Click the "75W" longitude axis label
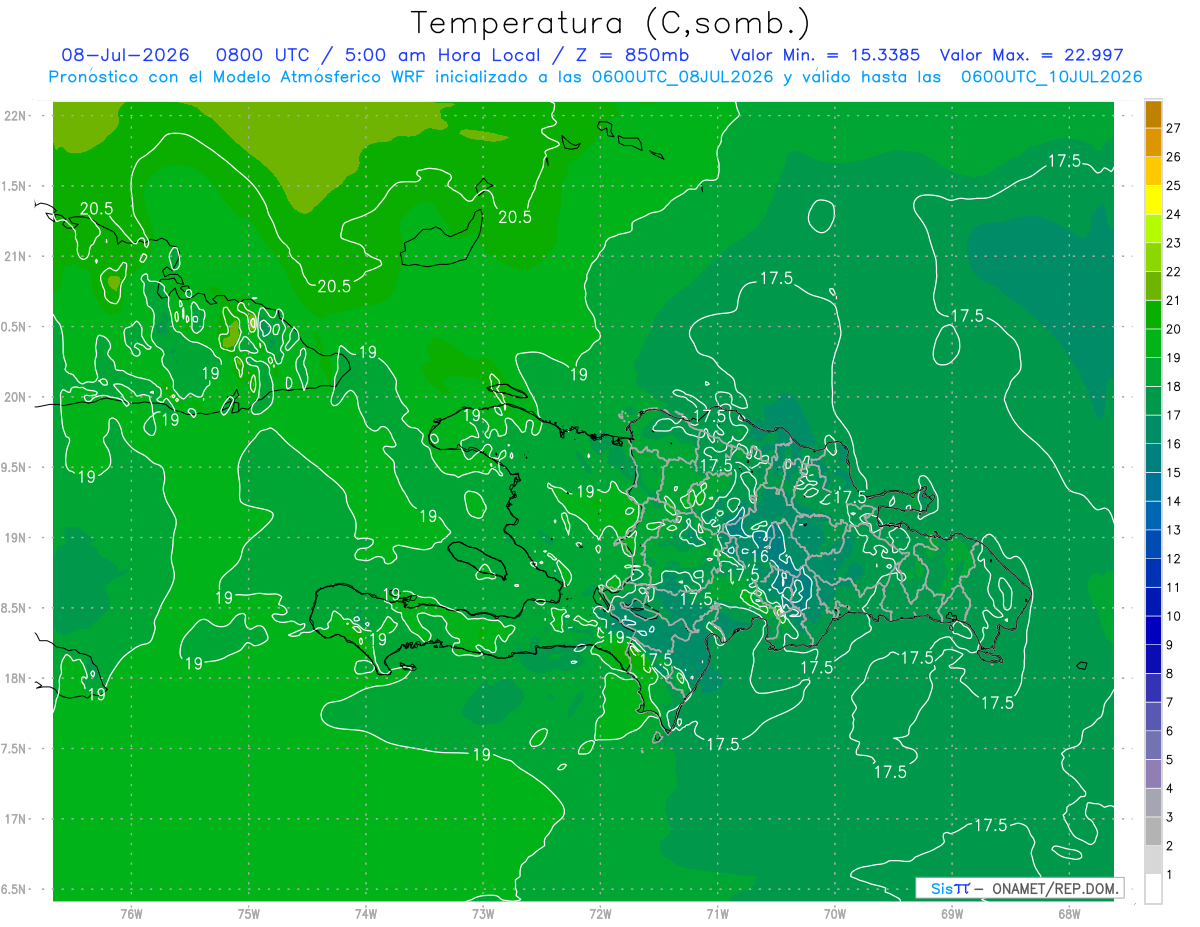The width and height of the screenshot is (1200, 927). 249,913
